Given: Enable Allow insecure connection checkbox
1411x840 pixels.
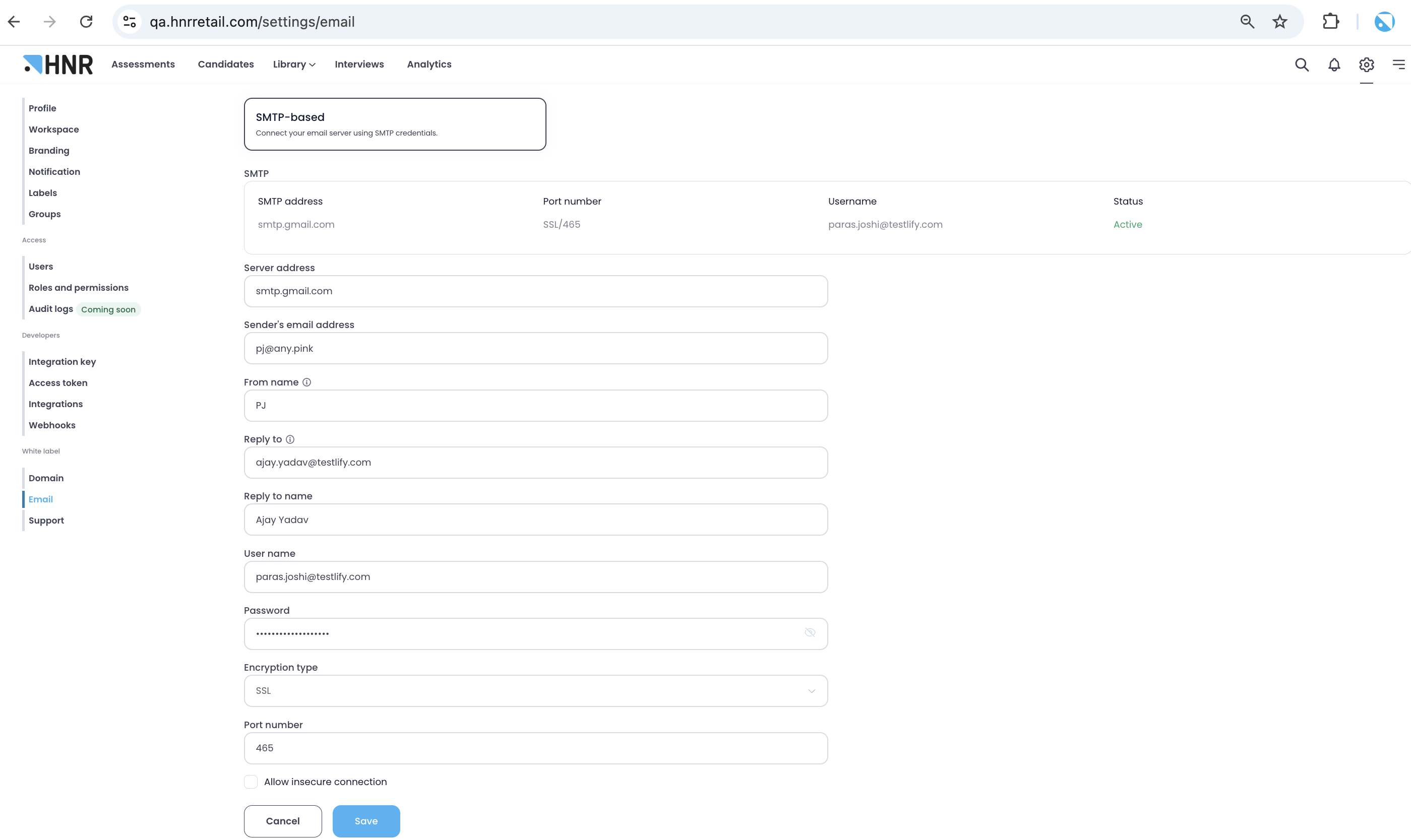Looking at the screenshot, I should tap(251, 782).
